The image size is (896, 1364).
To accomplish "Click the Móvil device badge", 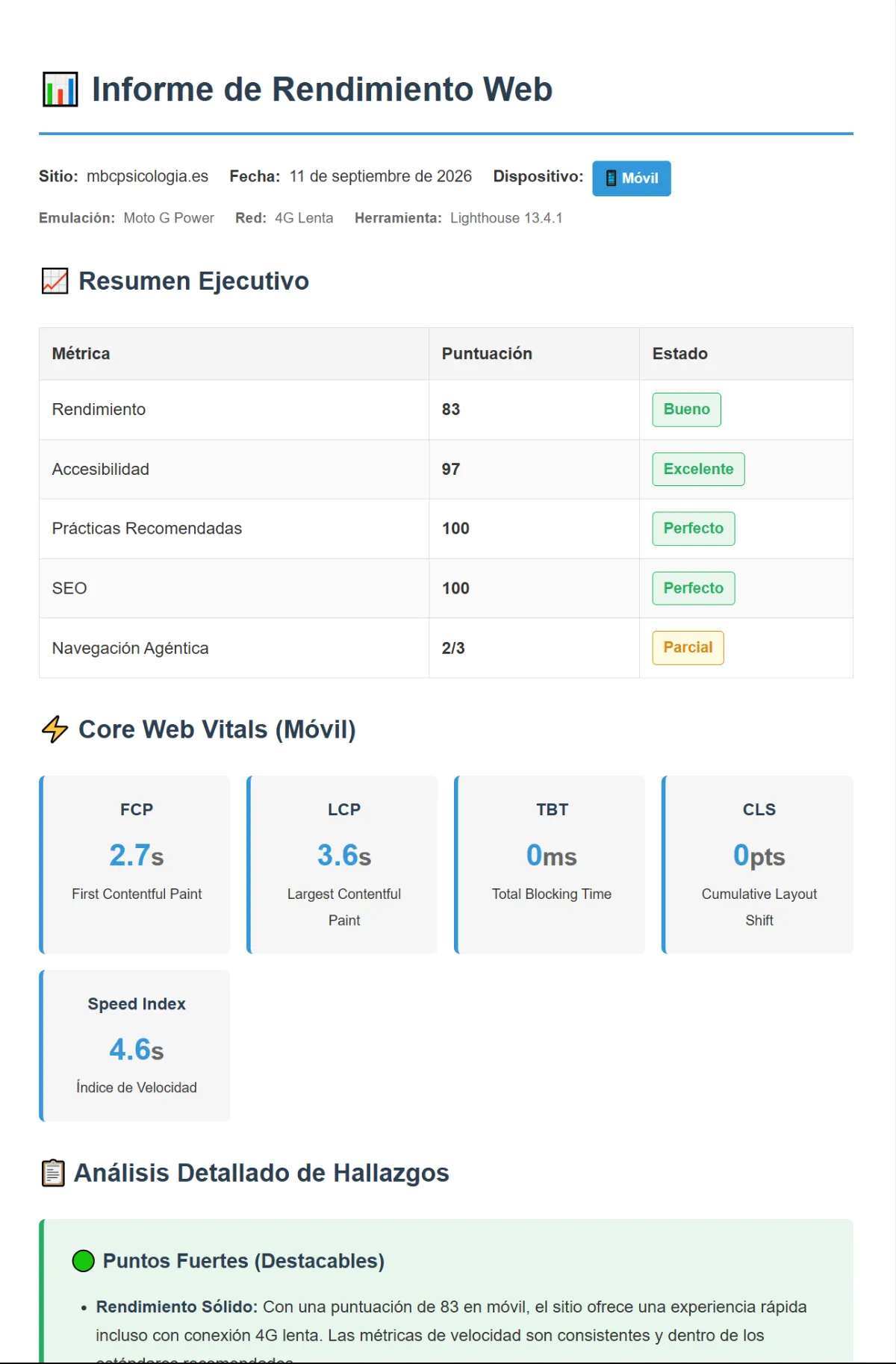I will pyautogui.click(x=632, y=178).
